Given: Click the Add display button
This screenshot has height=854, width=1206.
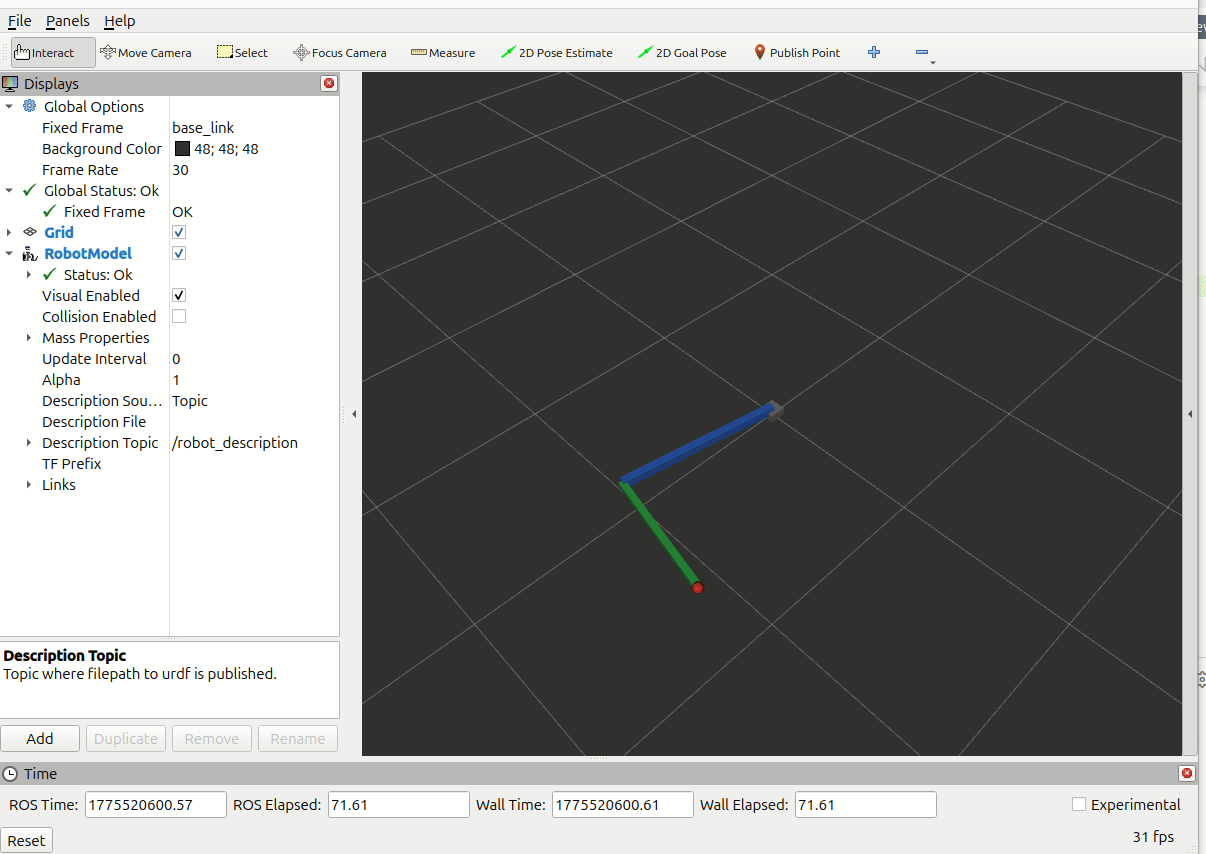Looking at the screenshot, I should point(40,739).
